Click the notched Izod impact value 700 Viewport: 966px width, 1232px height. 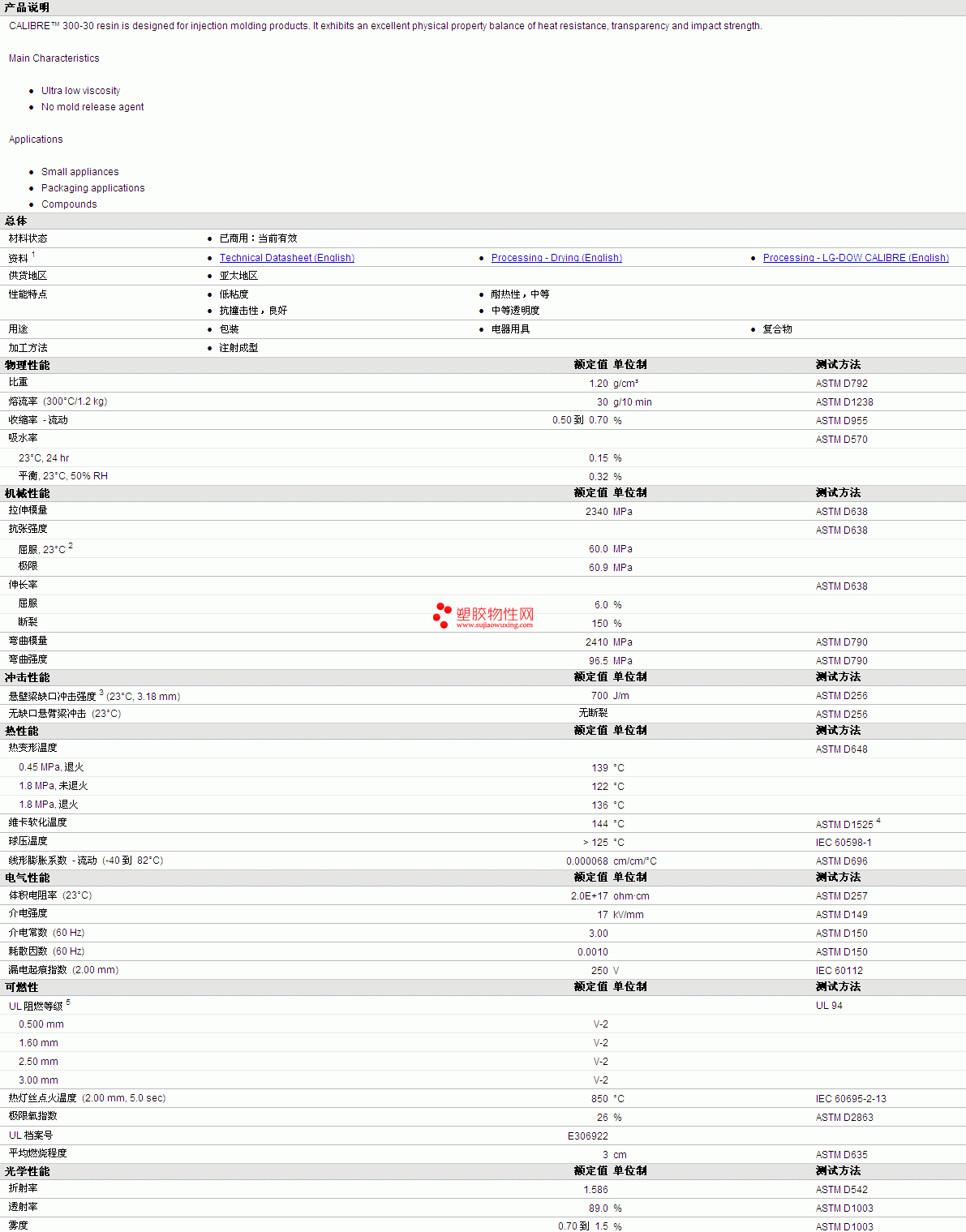click(599, 696)
